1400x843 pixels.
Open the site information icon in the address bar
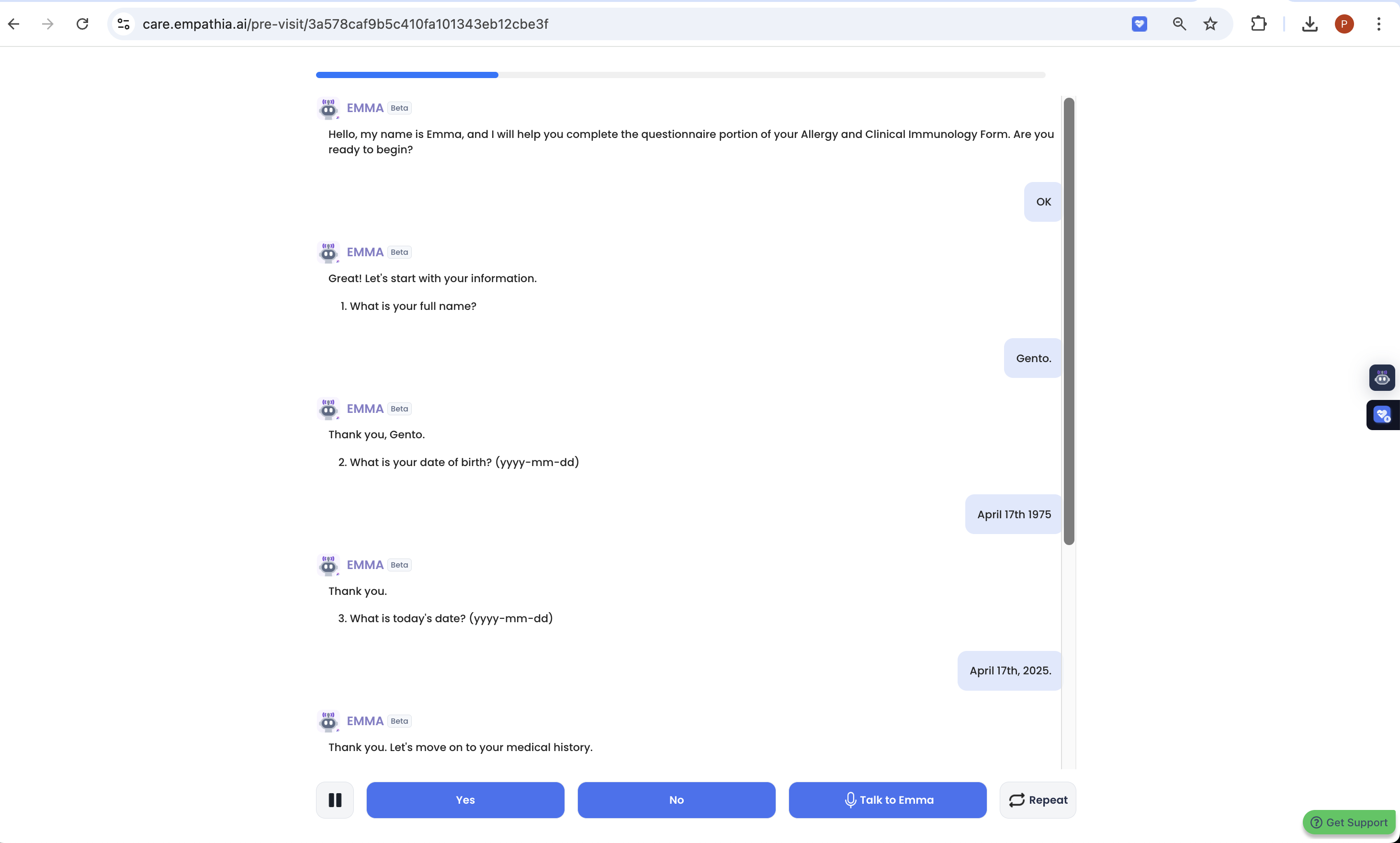123,24
